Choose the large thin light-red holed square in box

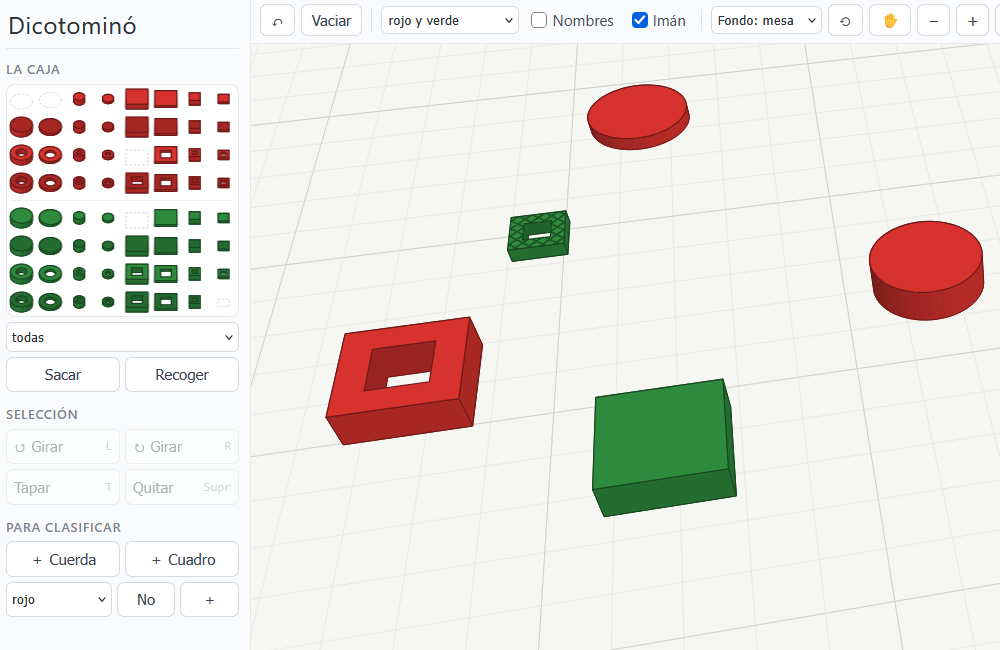pyautogui.click(x=166, y=155)
